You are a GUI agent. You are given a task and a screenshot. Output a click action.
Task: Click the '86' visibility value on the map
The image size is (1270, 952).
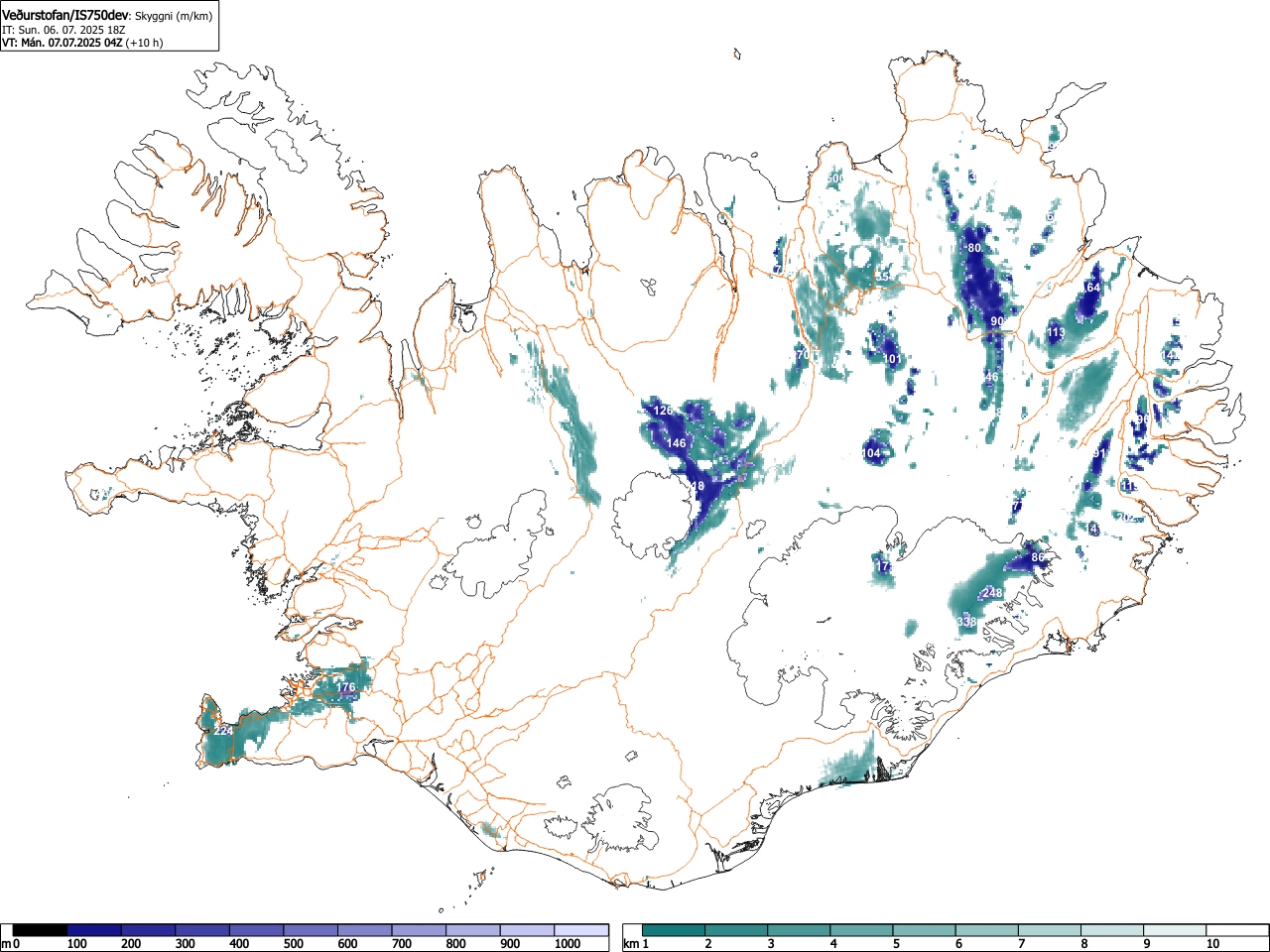(1038, 558)
